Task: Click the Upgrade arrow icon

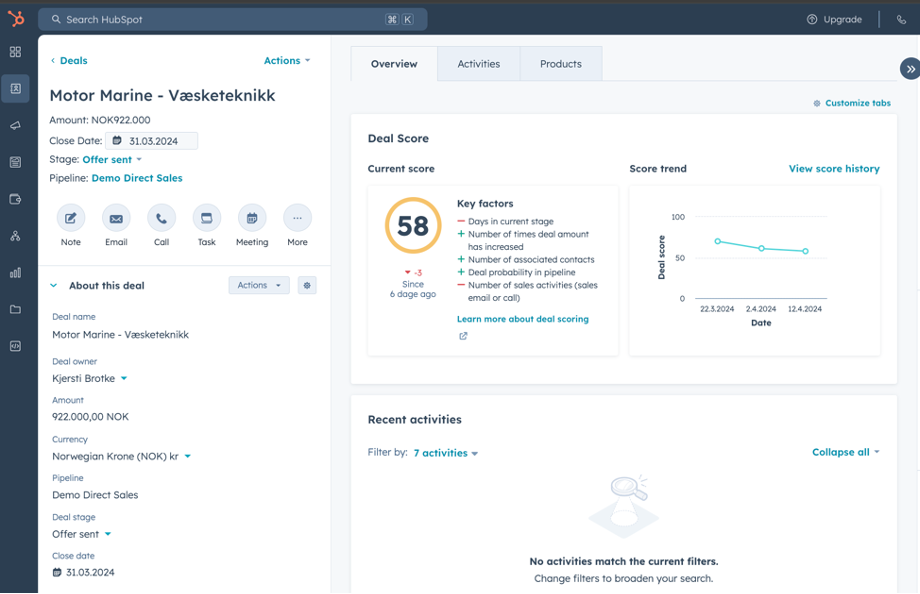Action: [812, 19]
